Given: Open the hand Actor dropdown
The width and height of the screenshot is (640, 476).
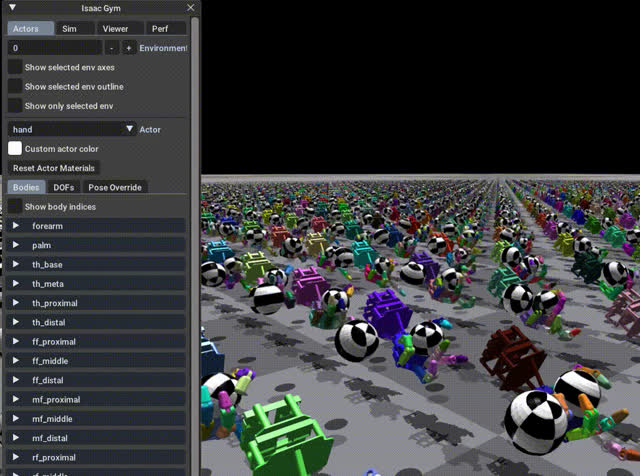Looking at the screenshot, I should pos(72,129).
